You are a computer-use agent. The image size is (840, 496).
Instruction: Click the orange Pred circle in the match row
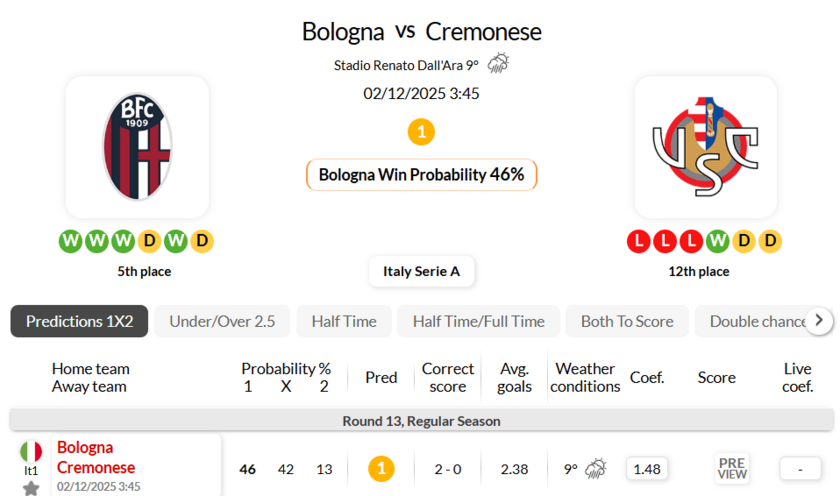[x=381, y=468]
